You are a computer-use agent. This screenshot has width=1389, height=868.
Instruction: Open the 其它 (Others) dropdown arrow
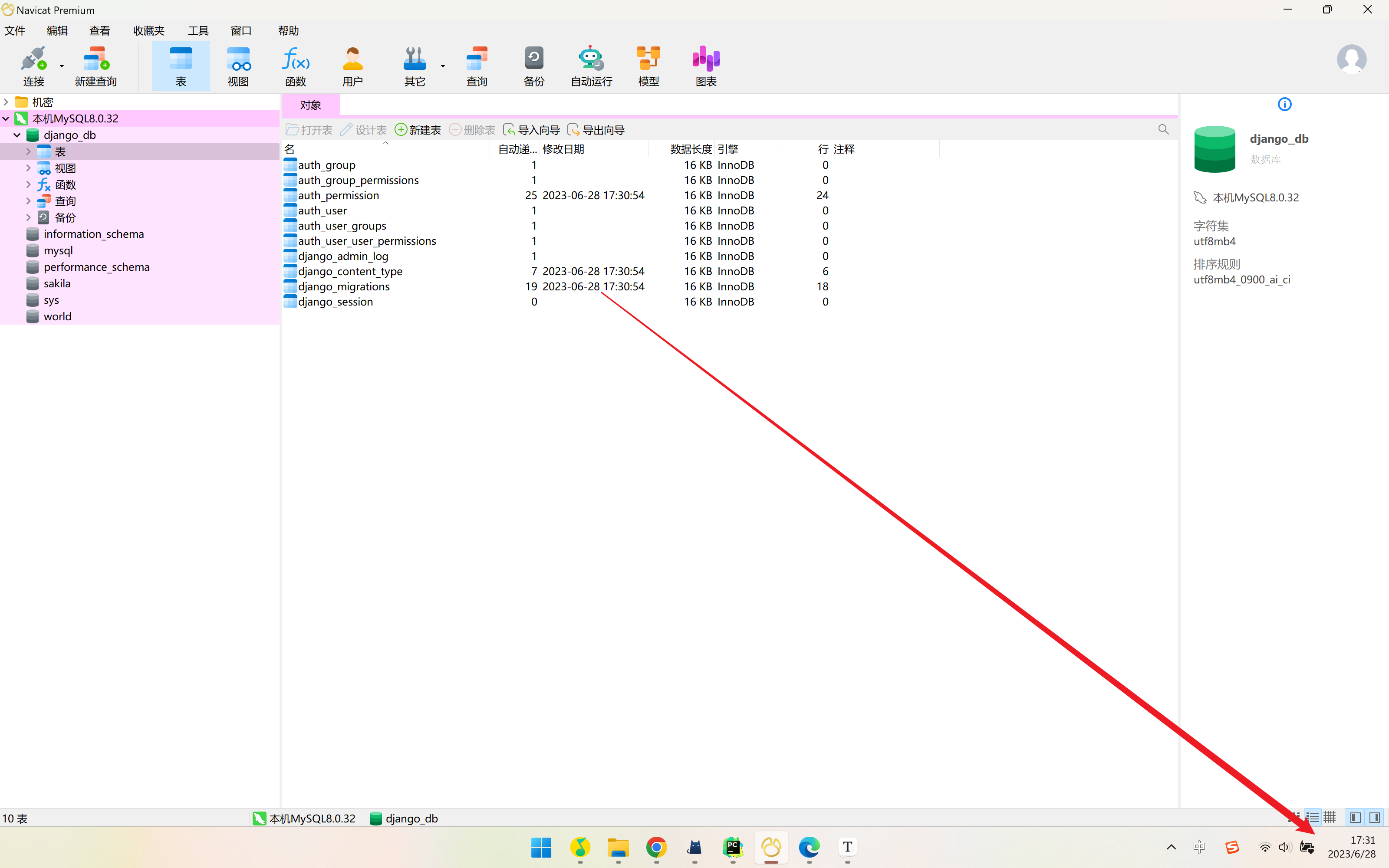coord(443,66)
